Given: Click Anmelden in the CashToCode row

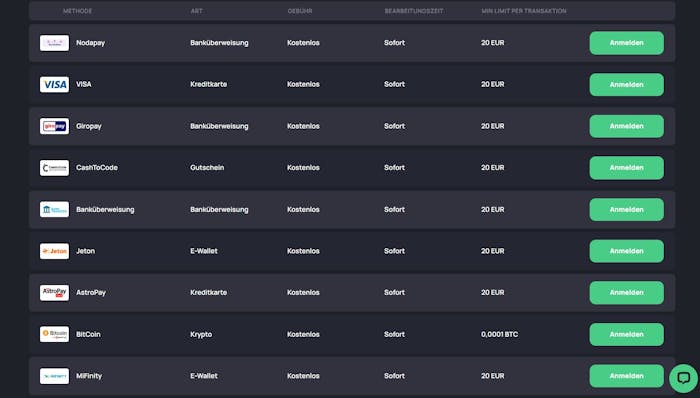Looking at the screenshot, I should 626,168.
